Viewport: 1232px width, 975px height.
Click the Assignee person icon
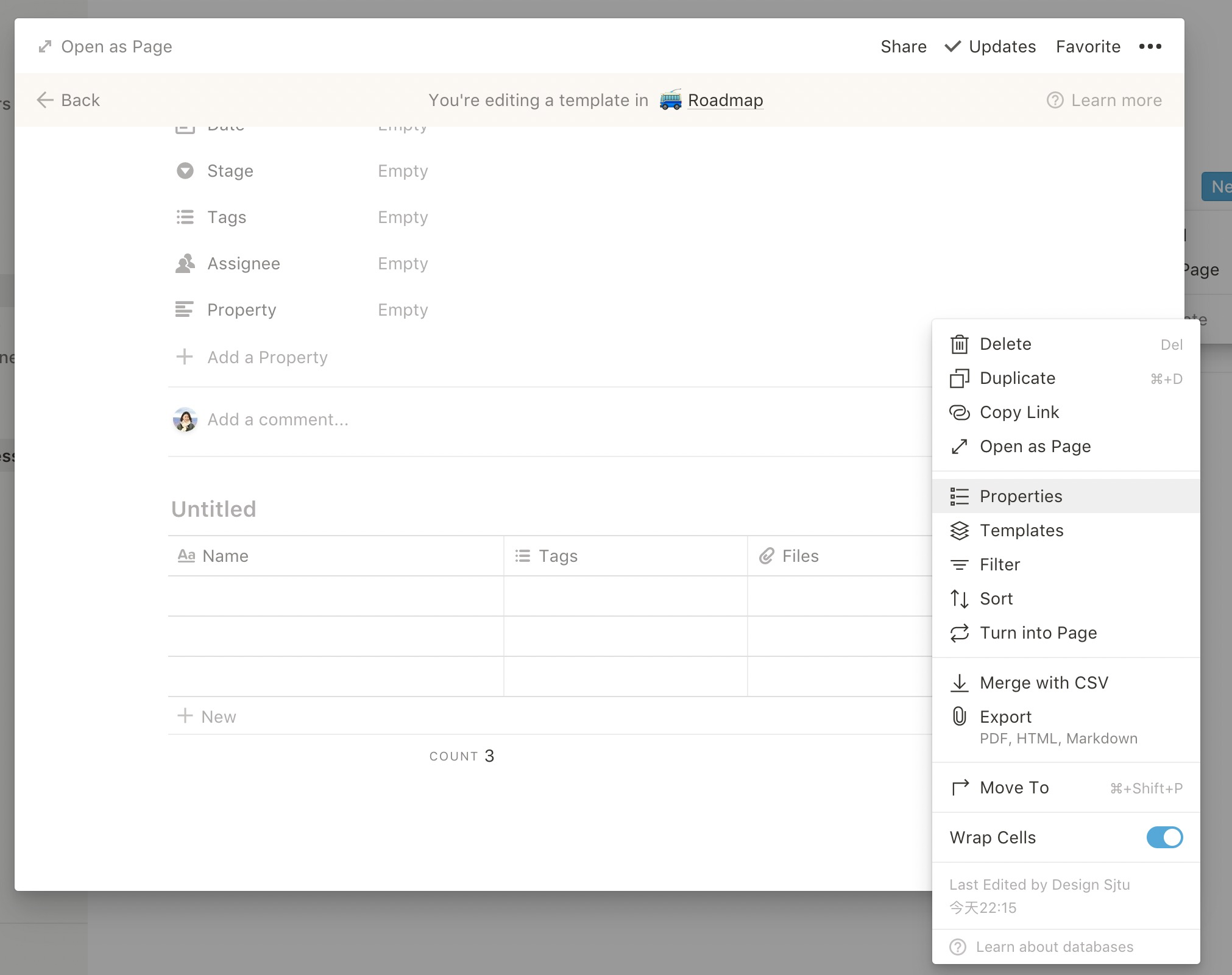click(185, 264)
